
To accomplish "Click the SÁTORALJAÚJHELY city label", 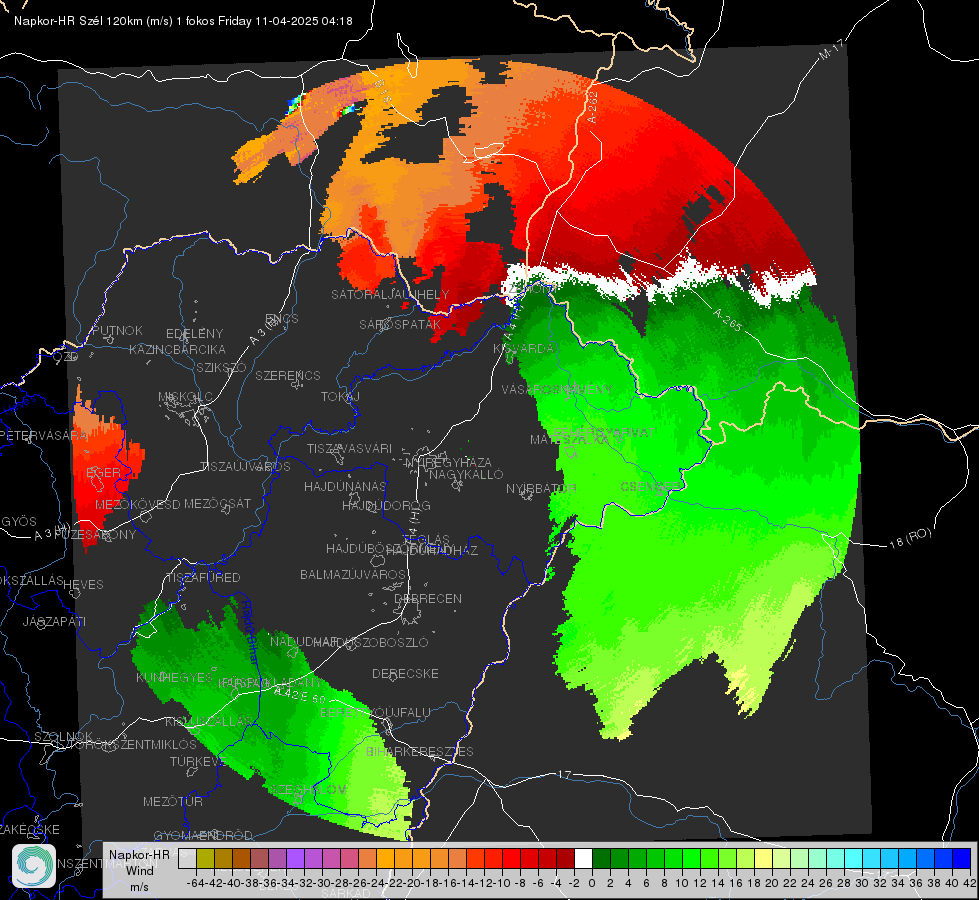I will click(390, 294).
